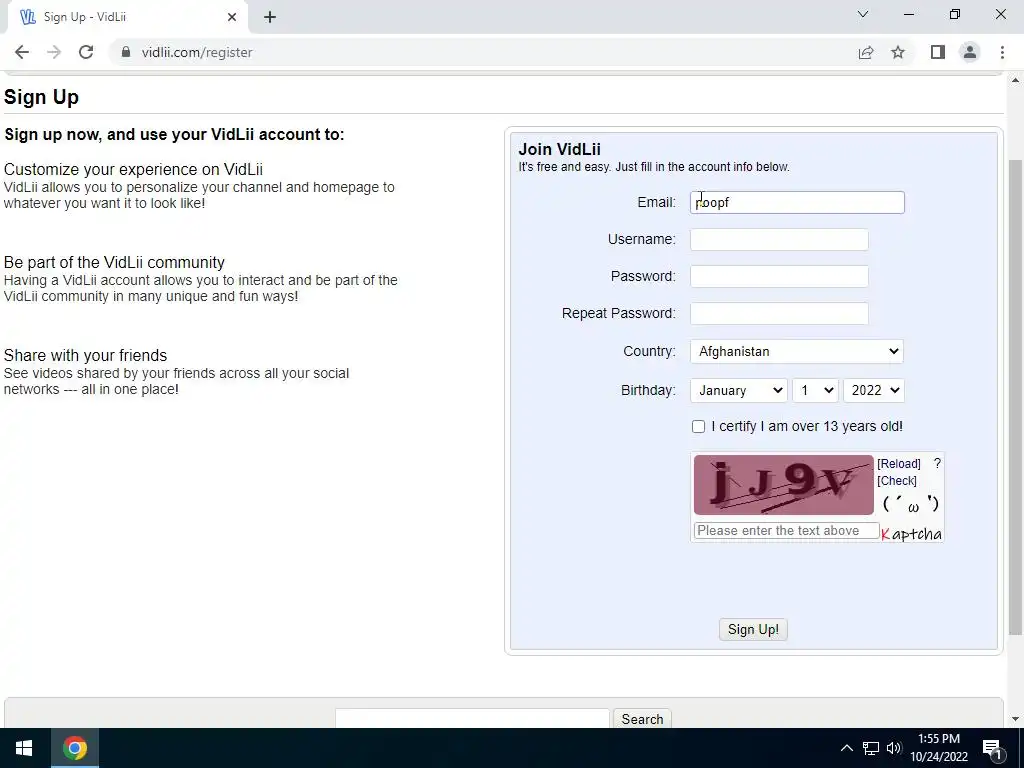This screenshot has width=1024, height=768.
Task: Click the Join VidLii heading
Action: click(560, 149)
